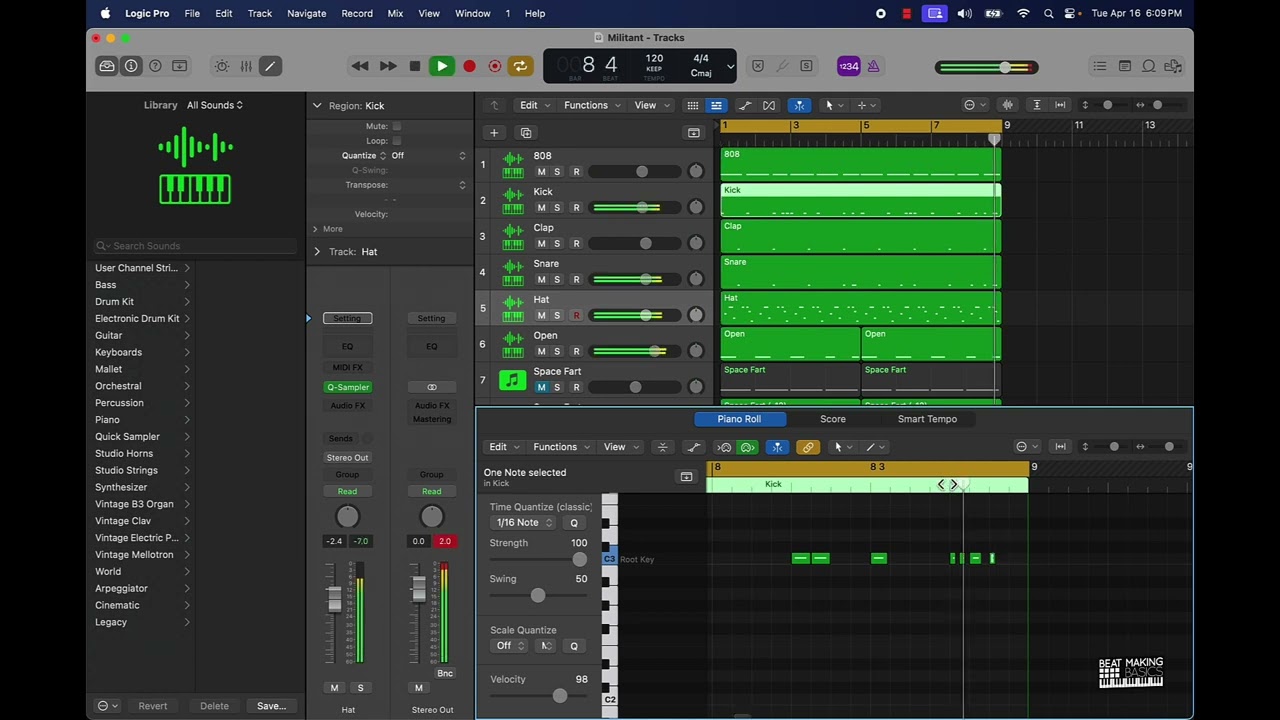Switch to the Smart Tempo tab
The image size is (1280, 720).
tap(927, 419)
